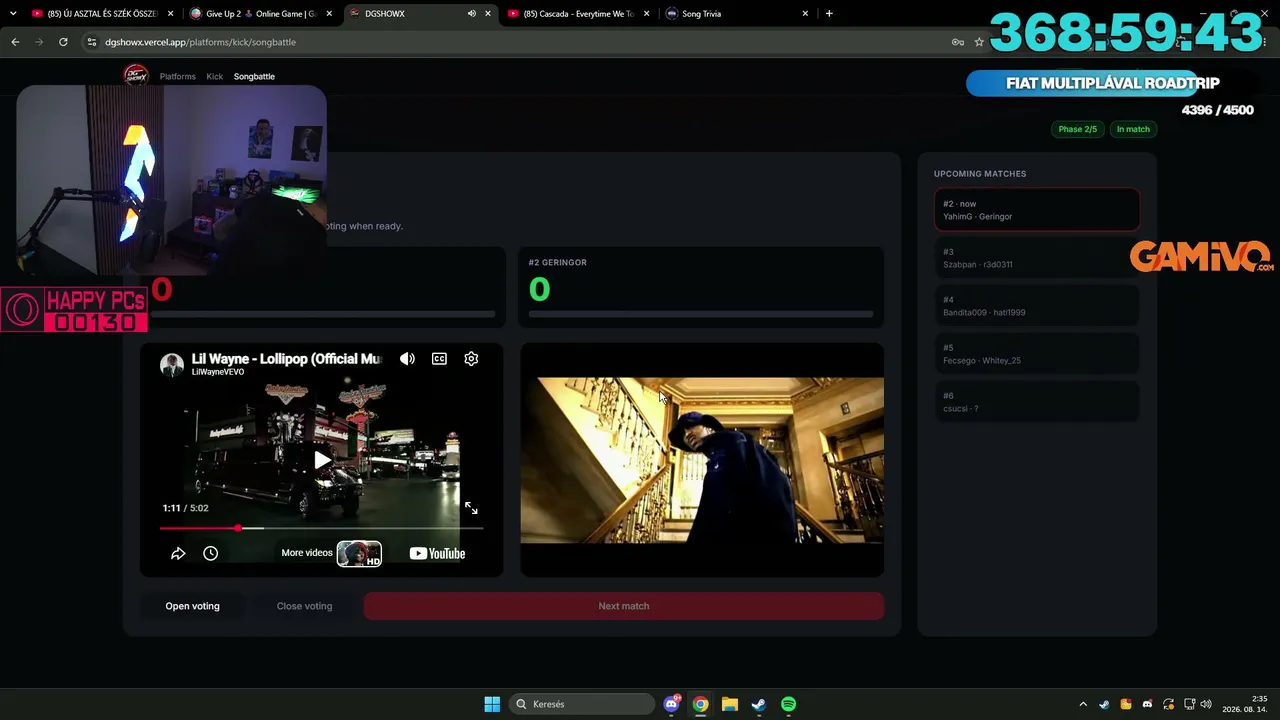This screenshot has height=720, width=1280.
Task: Mute the Lollipop video player volume
Action: pos(407,359)
